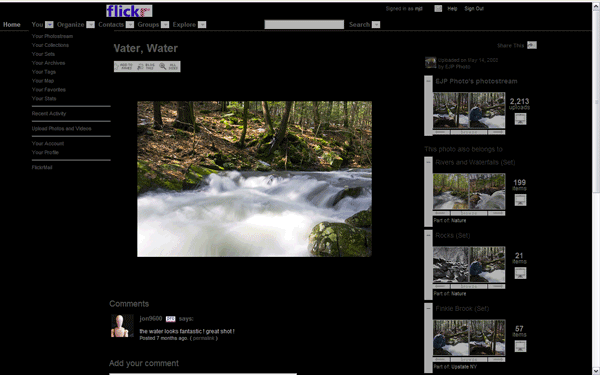Select Your Tags menu entry
Viewport: 600px width, 375px height.
(44, 72)
